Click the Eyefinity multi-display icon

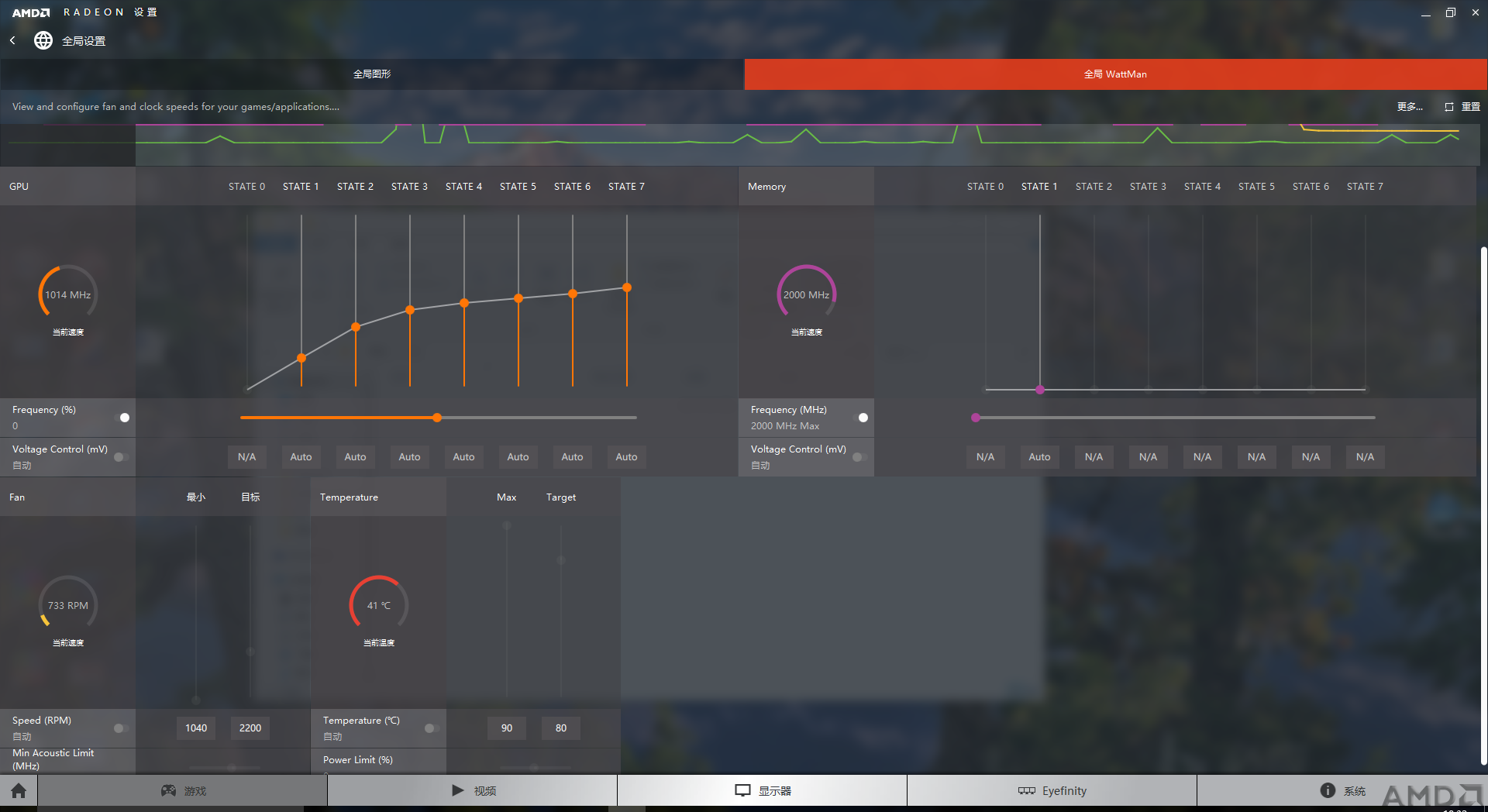(x=1026, y=790)
